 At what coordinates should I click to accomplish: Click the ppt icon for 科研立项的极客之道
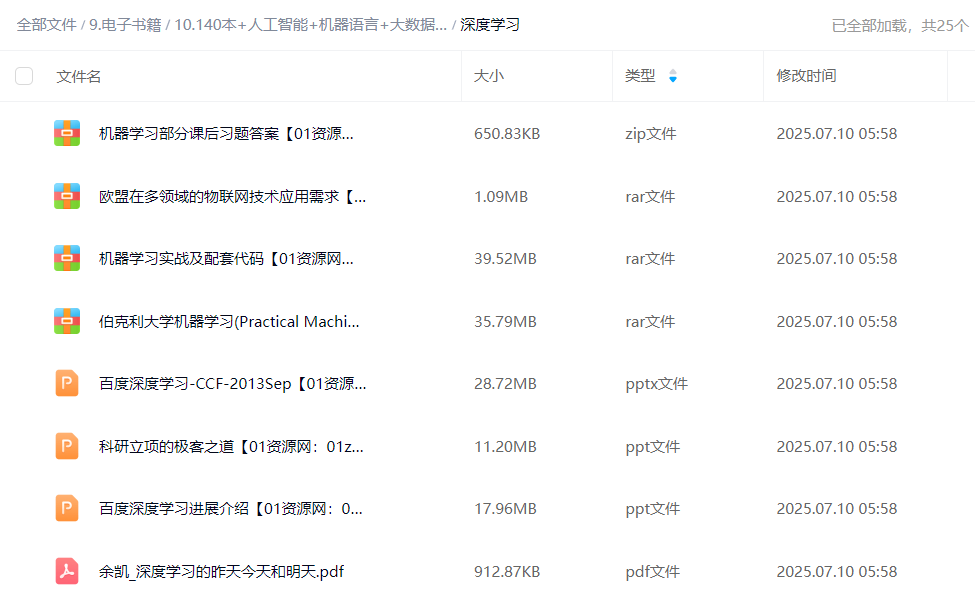67,446
